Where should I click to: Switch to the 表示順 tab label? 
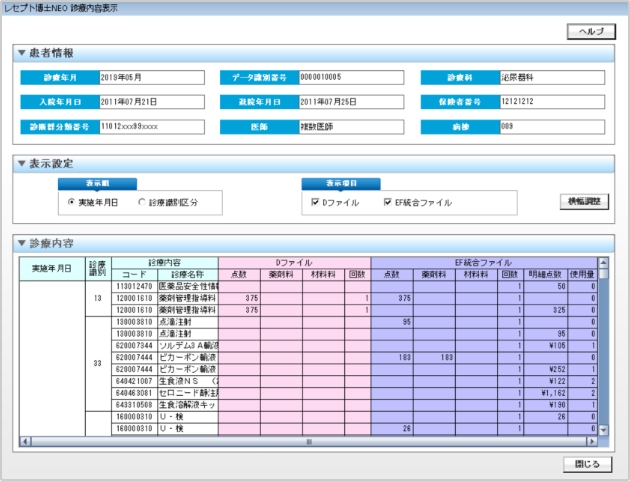(97, 184)
